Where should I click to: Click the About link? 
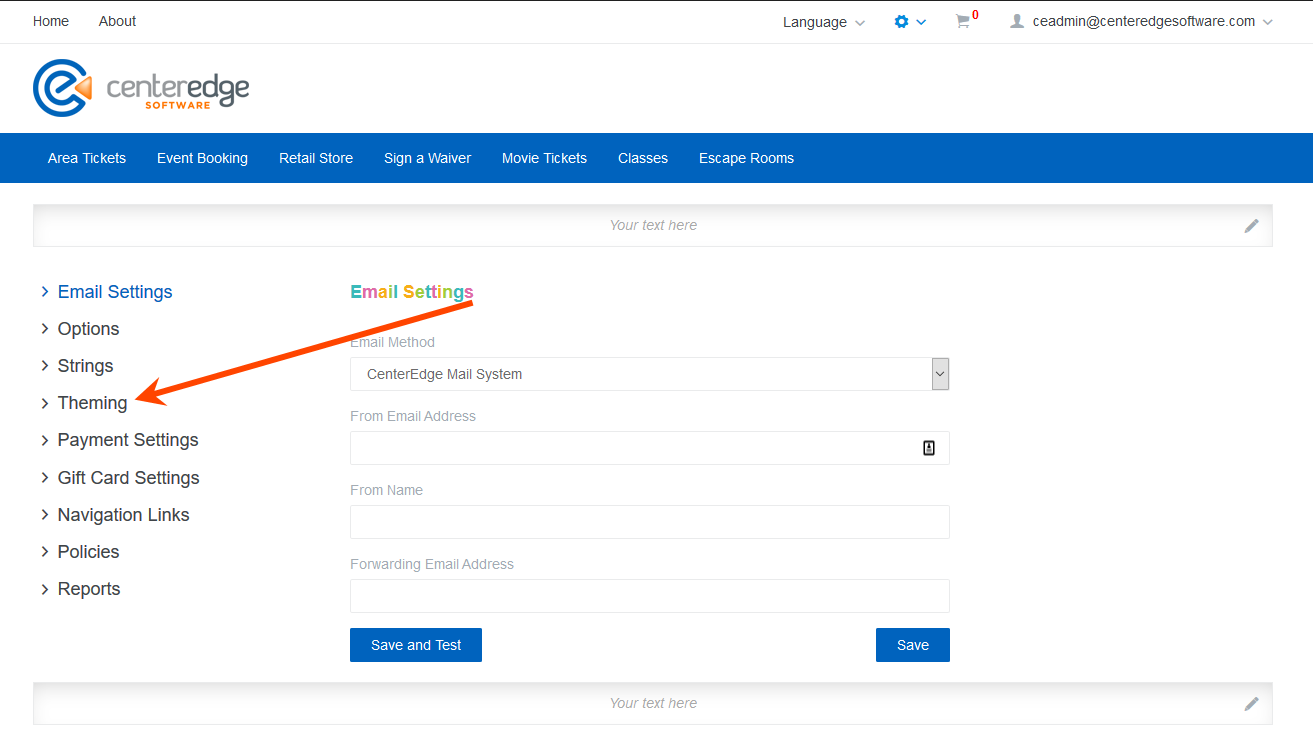pos(117,21)
